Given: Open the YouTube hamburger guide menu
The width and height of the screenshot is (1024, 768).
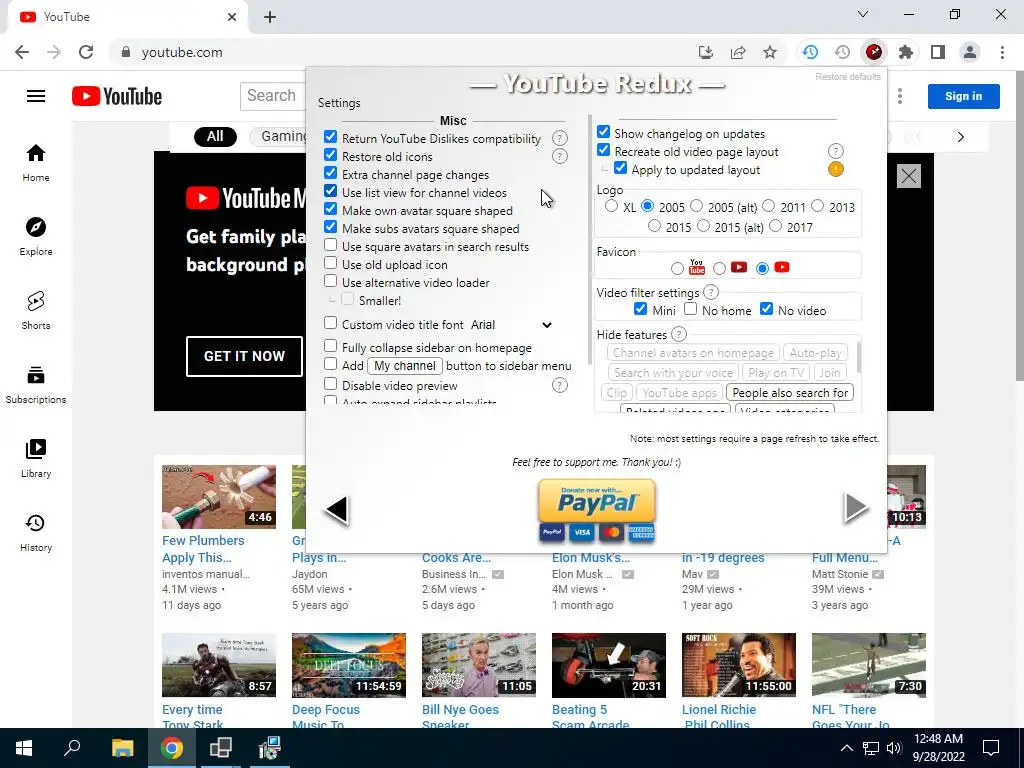Looking at the screenshot, I should tap(36, 96).
